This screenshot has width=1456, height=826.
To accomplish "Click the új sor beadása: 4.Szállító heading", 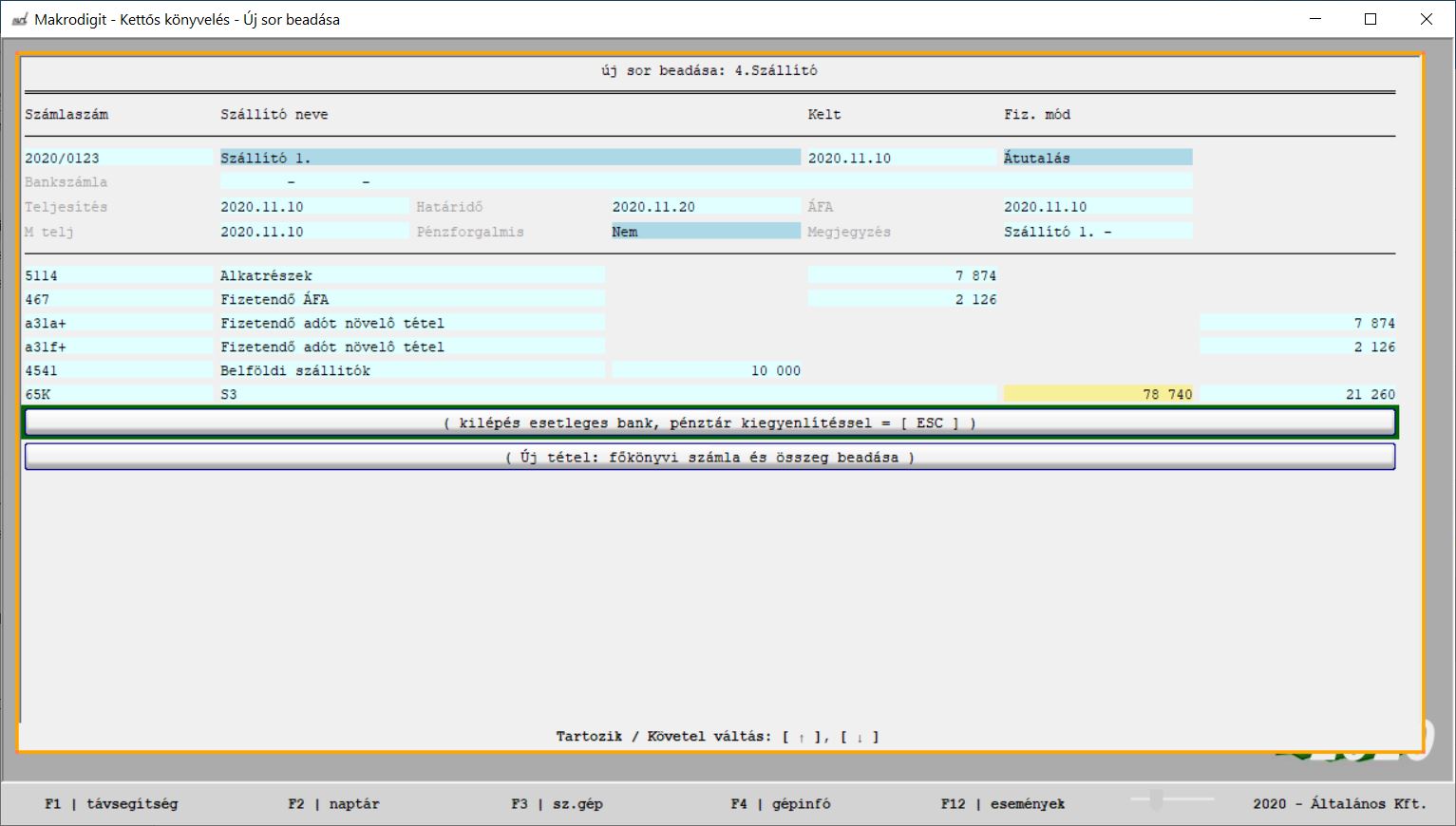I will pos(709,70).
